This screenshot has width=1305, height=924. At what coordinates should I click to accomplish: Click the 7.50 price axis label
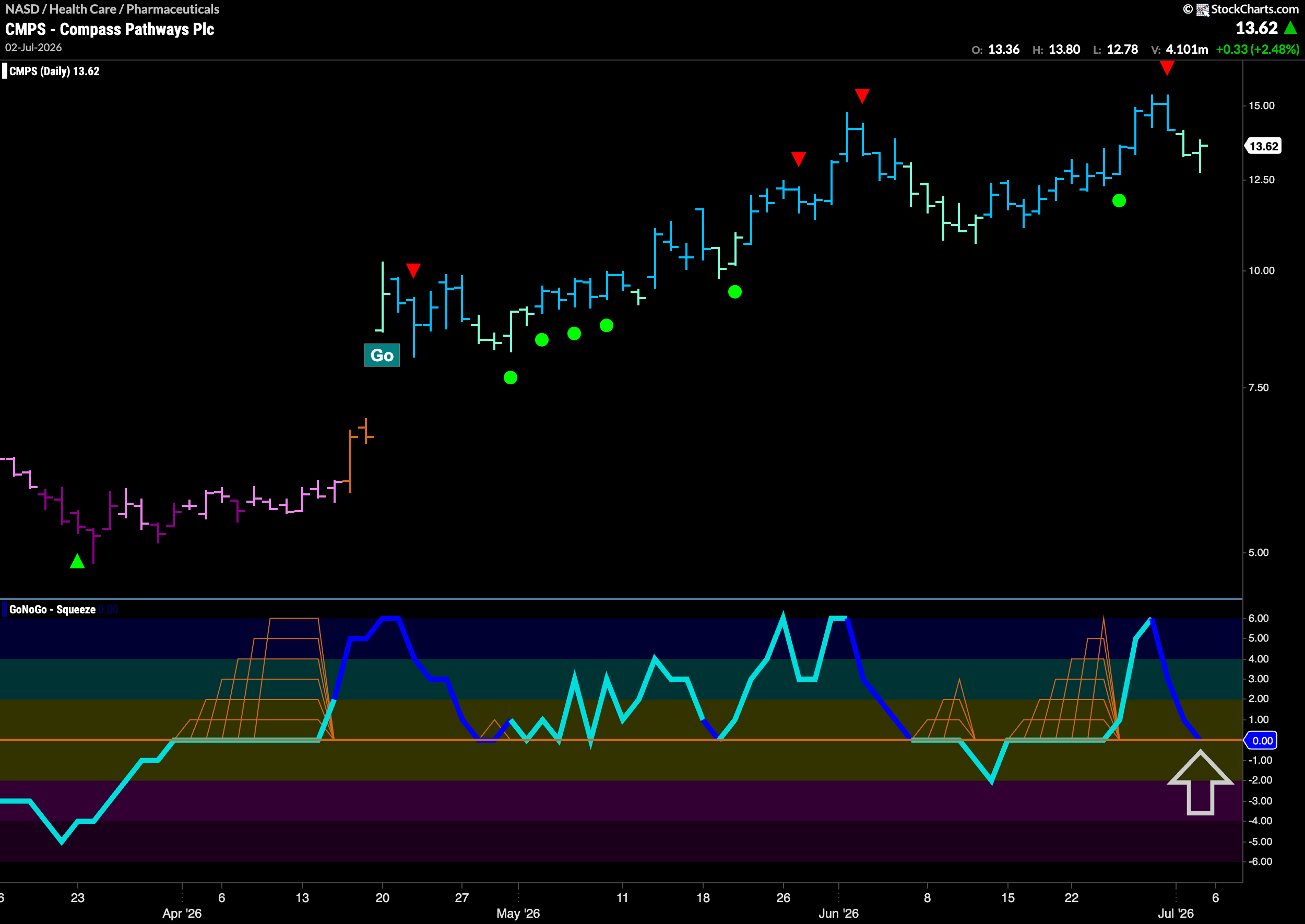point(1259,387)
